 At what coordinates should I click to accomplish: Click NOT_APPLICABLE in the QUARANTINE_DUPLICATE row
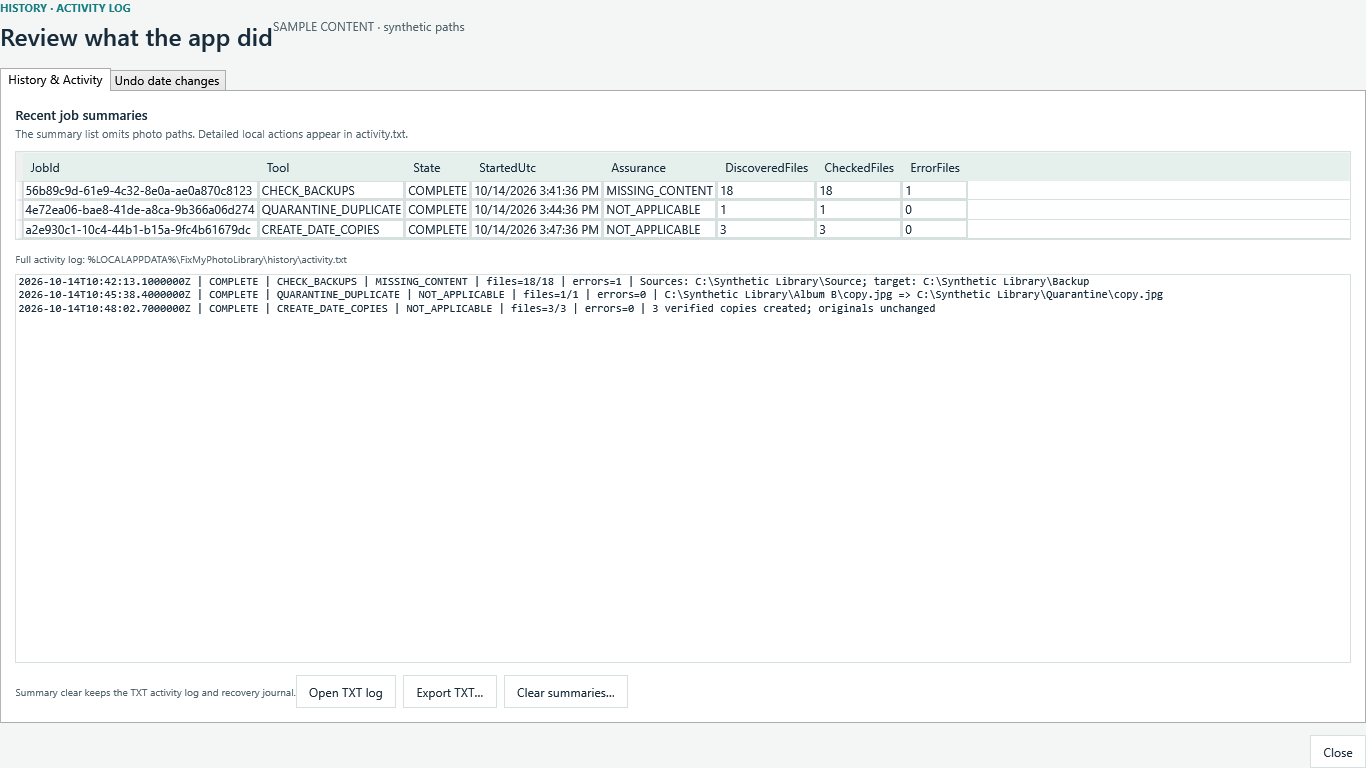pyautogui.click(x=660, y=210)
